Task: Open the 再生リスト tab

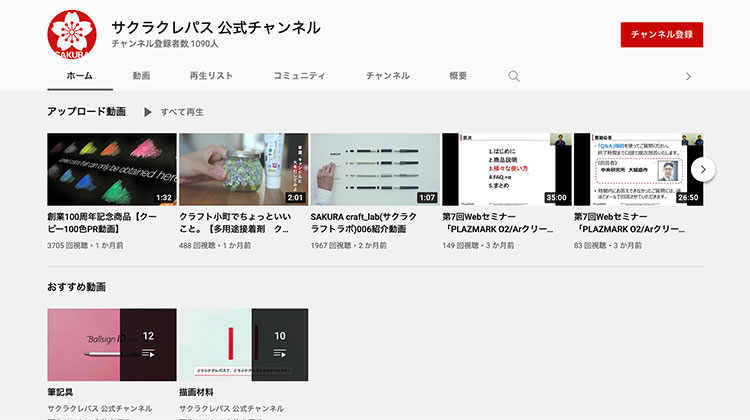Action: click(x=211, y=76)
